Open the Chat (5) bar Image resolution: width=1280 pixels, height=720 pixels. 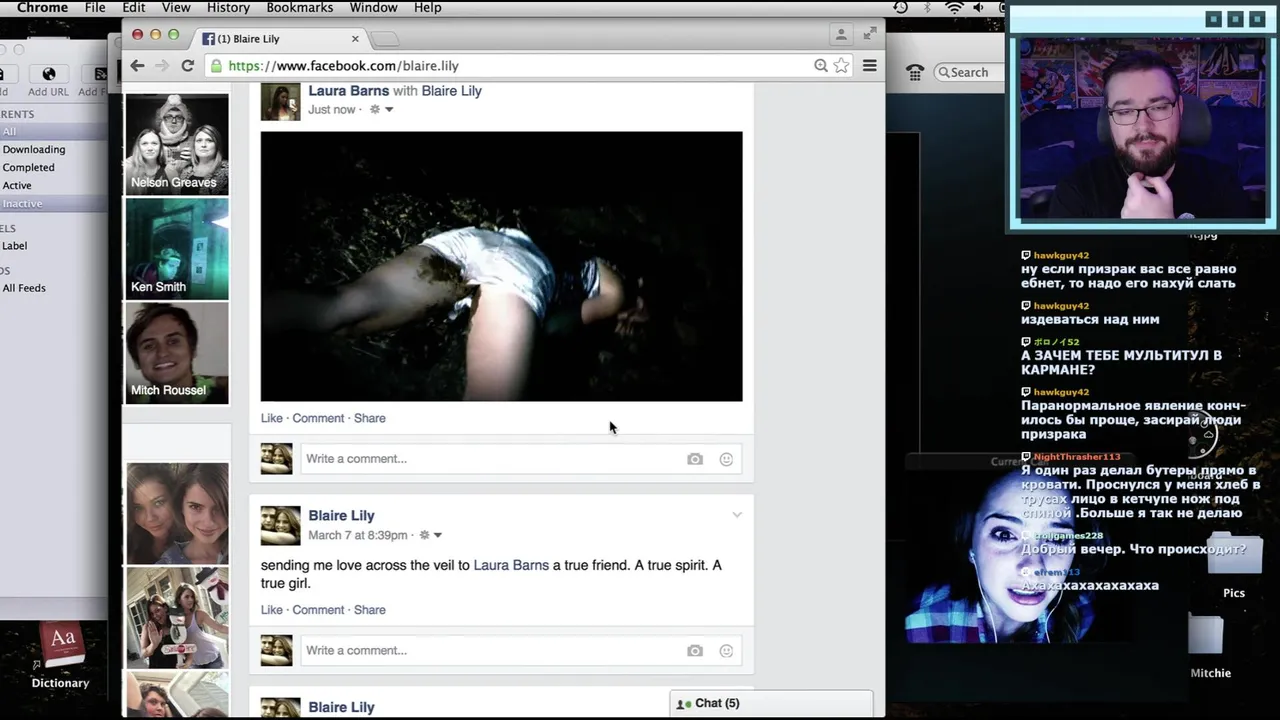[771, 703]
